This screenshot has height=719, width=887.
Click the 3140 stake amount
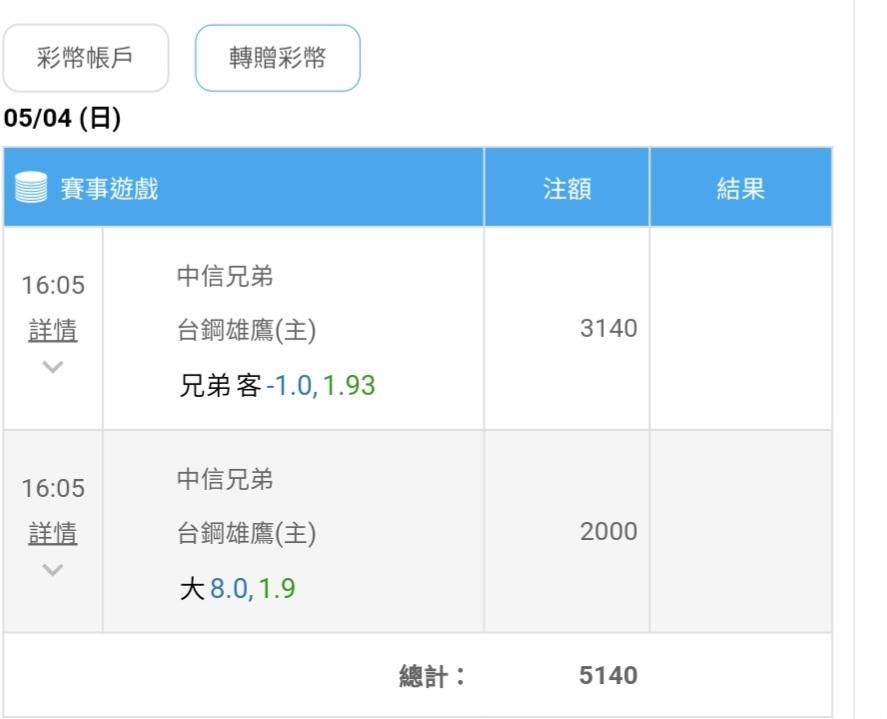[608, 329]
